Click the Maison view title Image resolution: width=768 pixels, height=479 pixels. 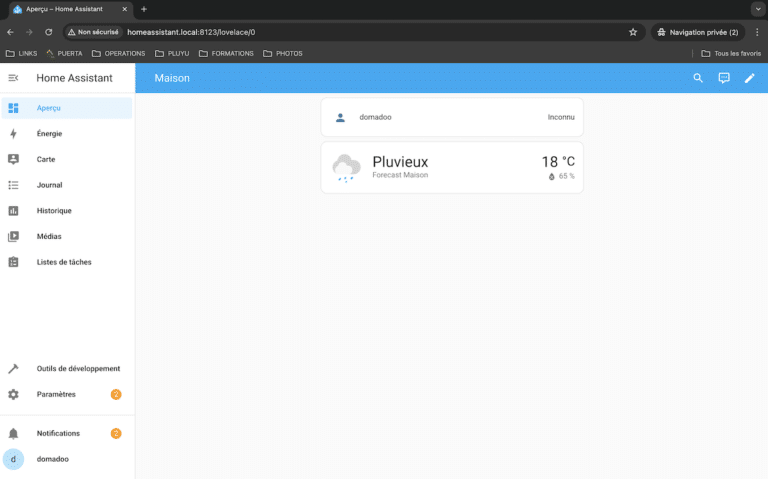tap(172, 78)
